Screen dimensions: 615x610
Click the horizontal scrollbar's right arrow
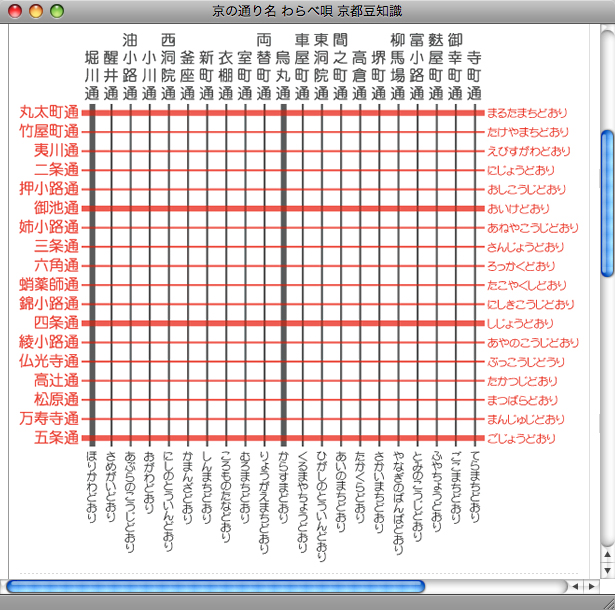(591, 586)
